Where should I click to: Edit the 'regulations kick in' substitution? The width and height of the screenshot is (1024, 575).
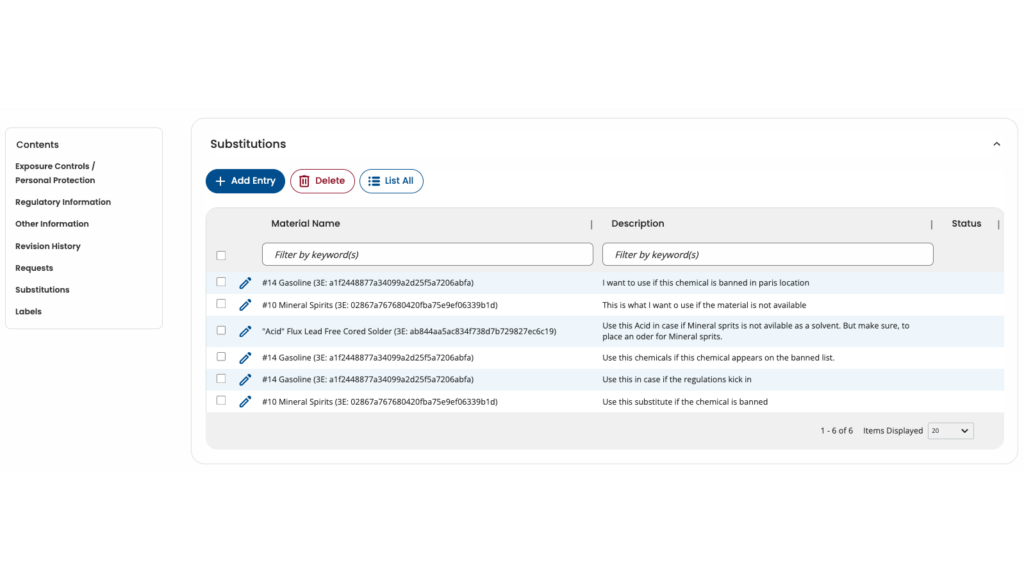tap(245, 380)
